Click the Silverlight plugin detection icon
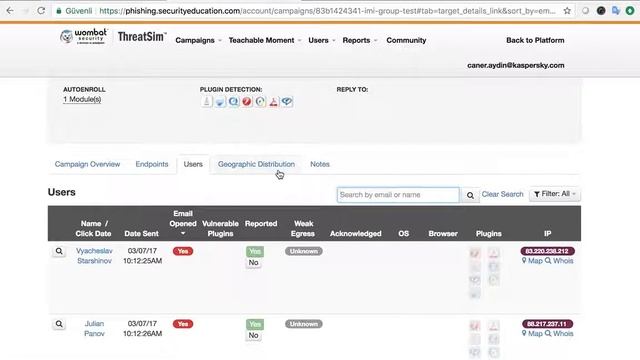This screenshot has height=360, width=640. coord(287,101)
